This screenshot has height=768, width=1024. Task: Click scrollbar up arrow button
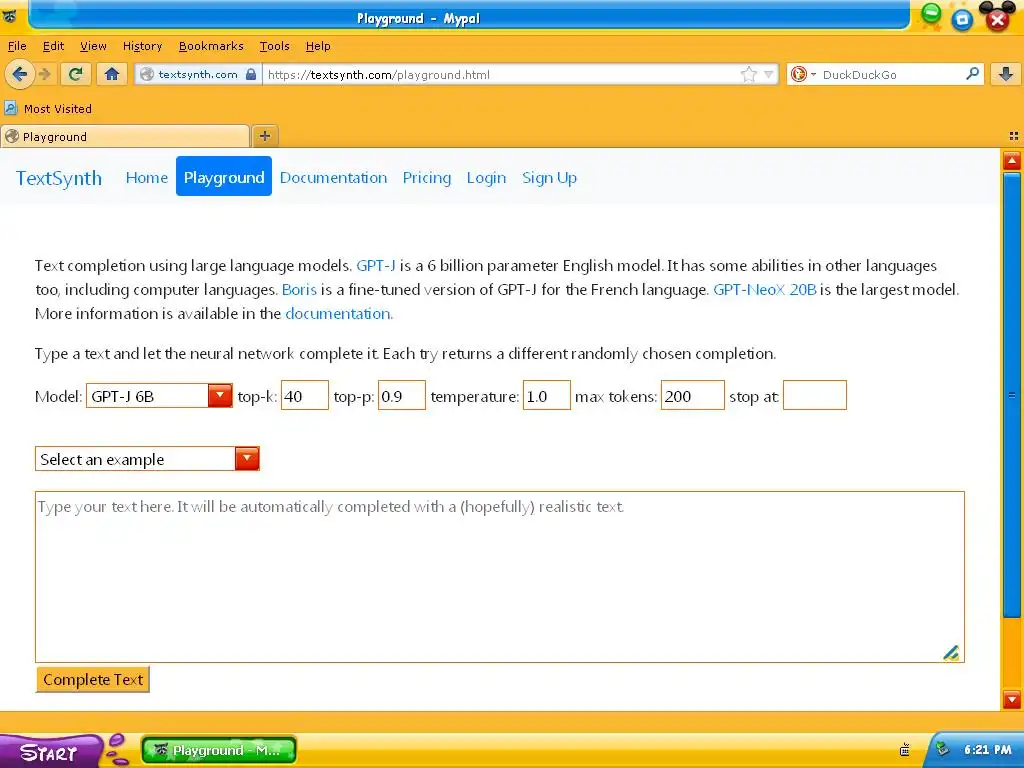pos(1012,161)
